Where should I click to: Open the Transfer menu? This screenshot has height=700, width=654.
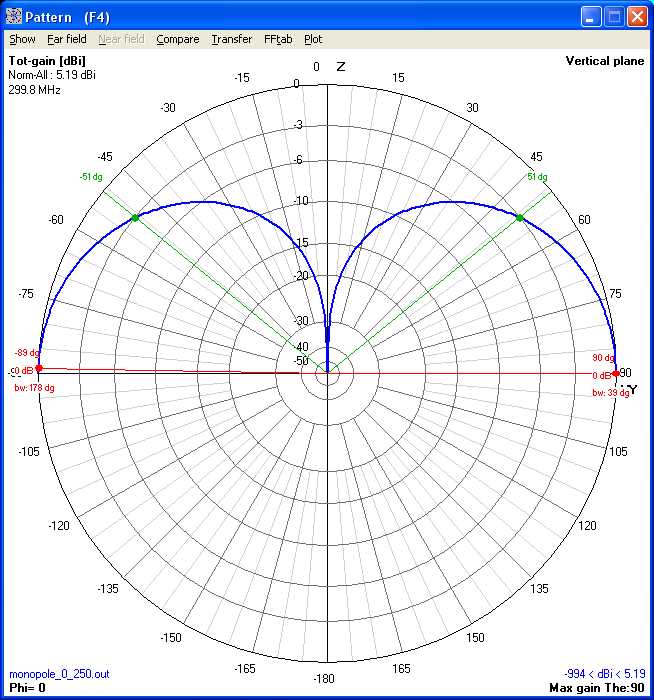pos(232,39)
